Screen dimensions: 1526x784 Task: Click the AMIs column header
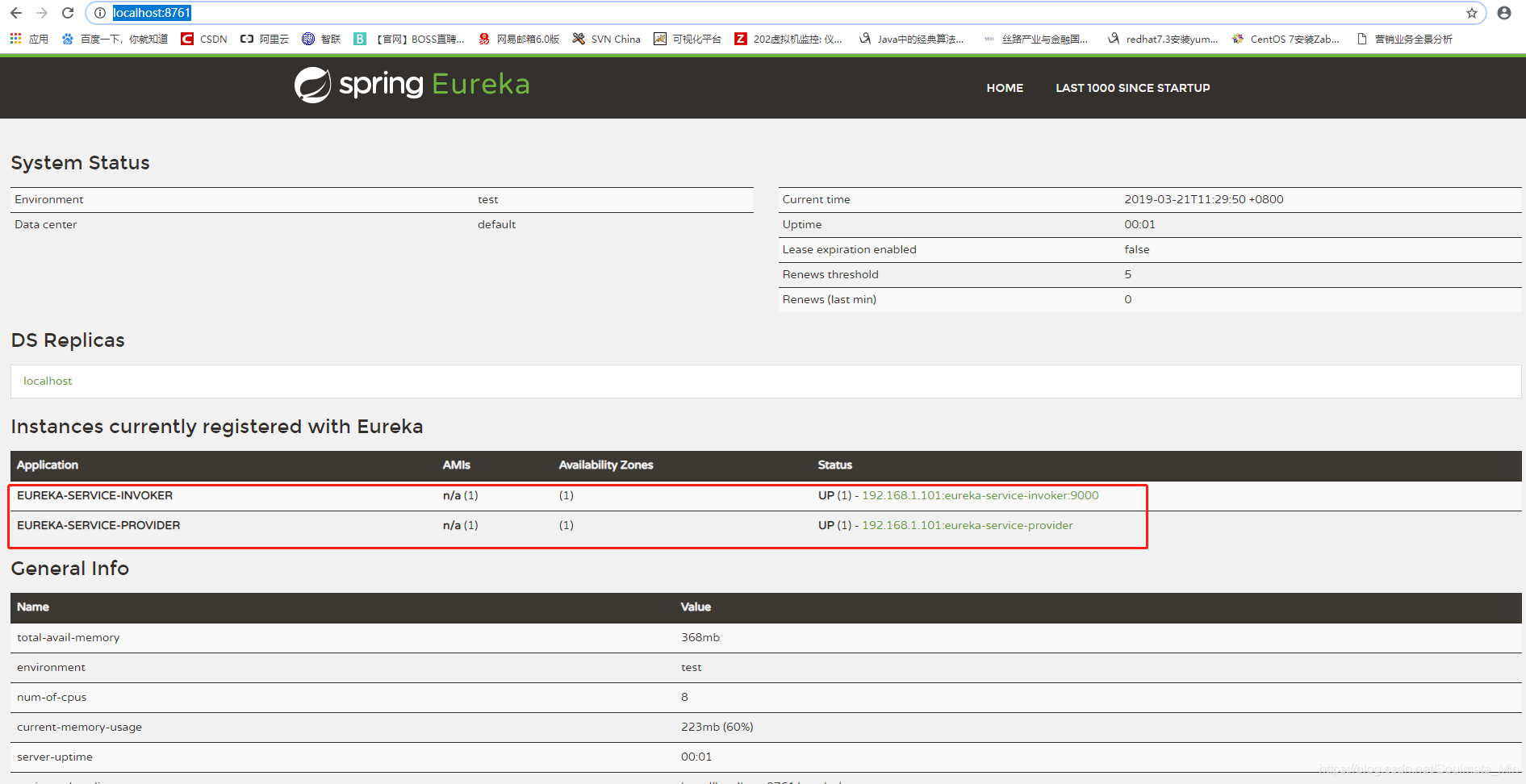456,465
